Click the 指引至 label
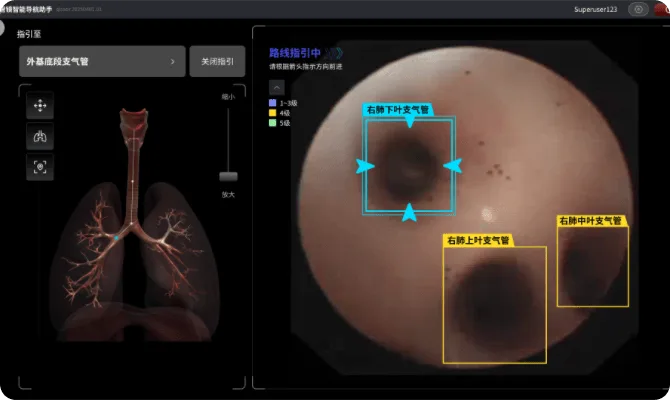This screenshot has height=400, width=670. tap(29, 34)
